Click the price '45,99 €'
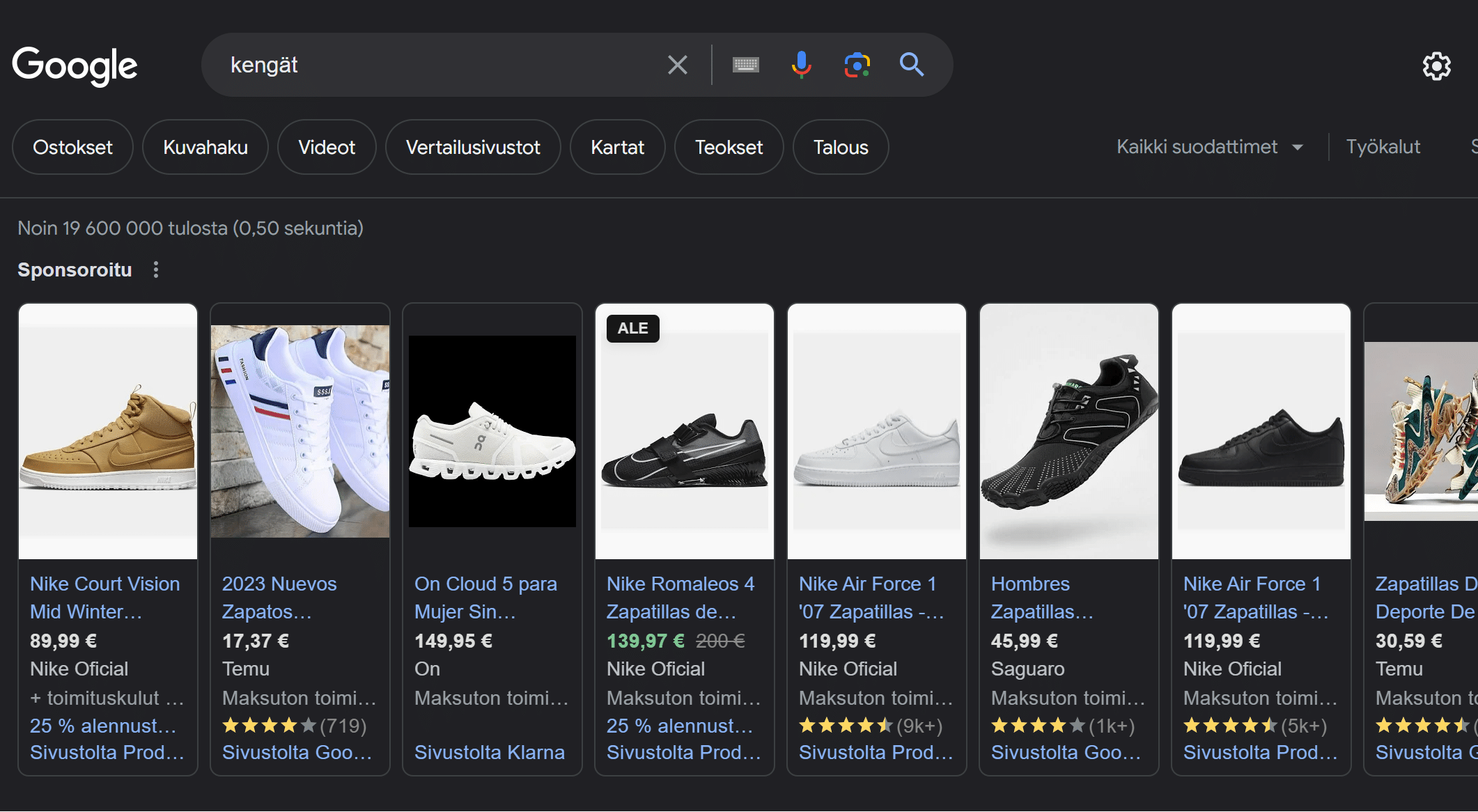Screen dimensions: 1478x812 point(1025,641)
